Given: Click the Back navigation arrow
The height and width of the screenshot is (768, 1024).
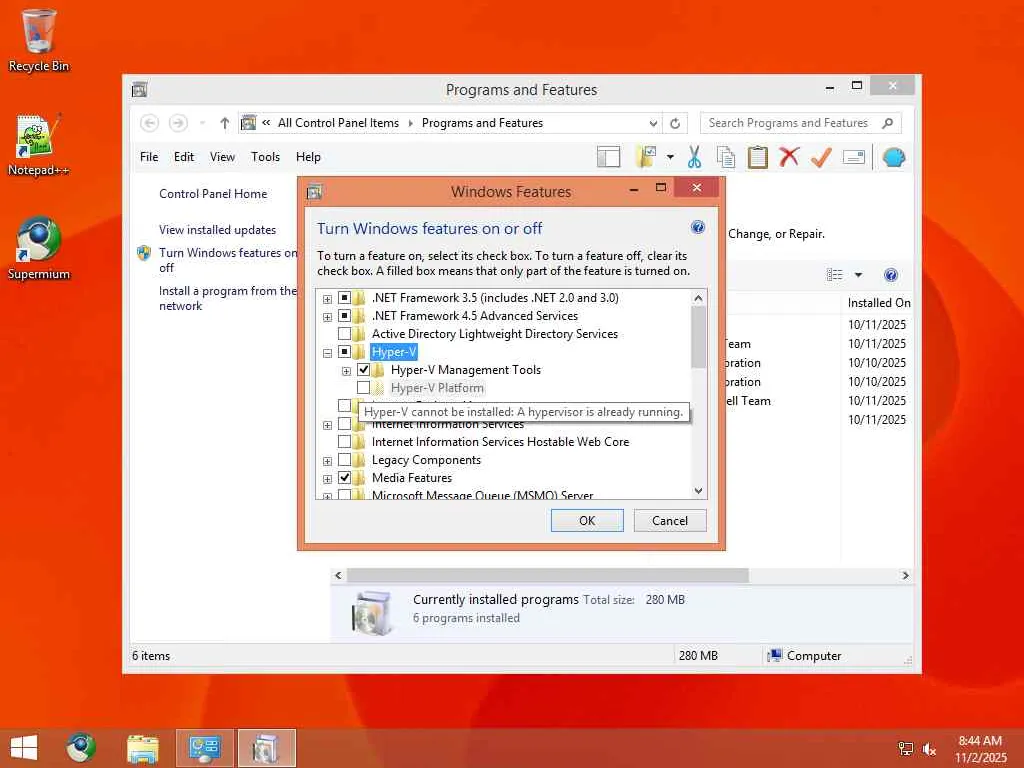Looking at the screenshot, I should [150, 123].
